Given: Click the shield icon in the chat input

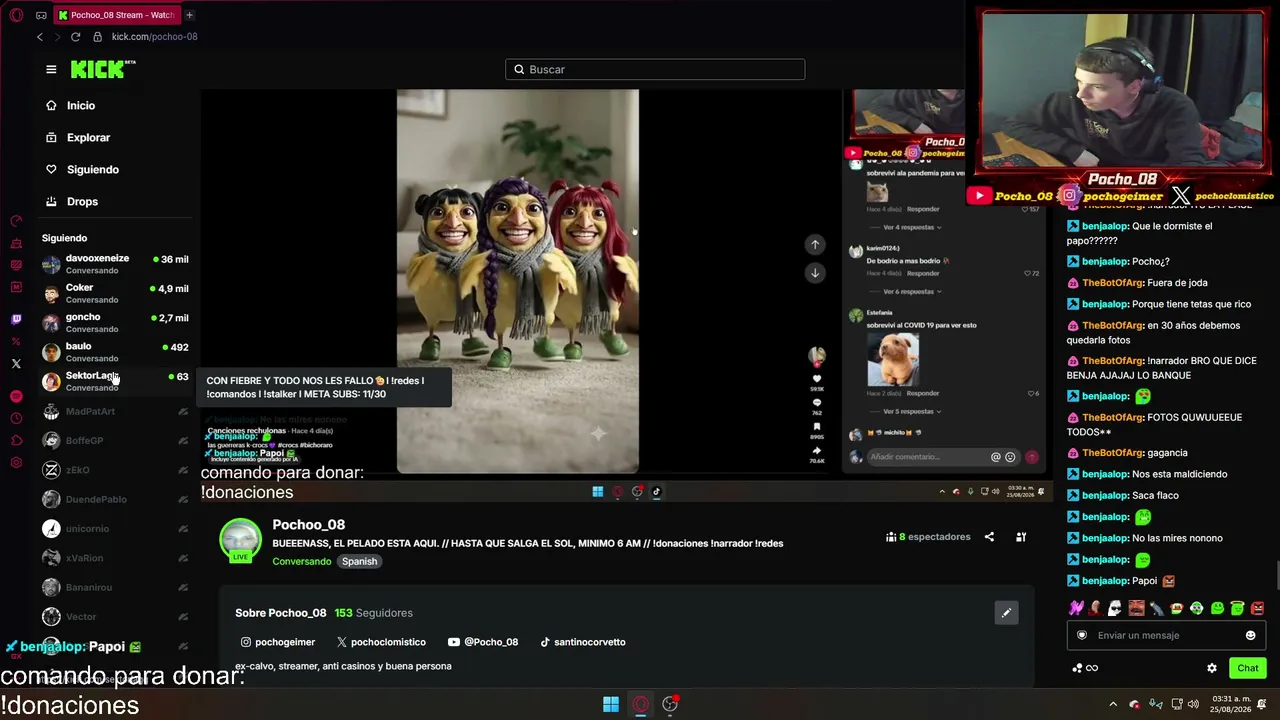Looking at the screenshot, I should 1081,635.
